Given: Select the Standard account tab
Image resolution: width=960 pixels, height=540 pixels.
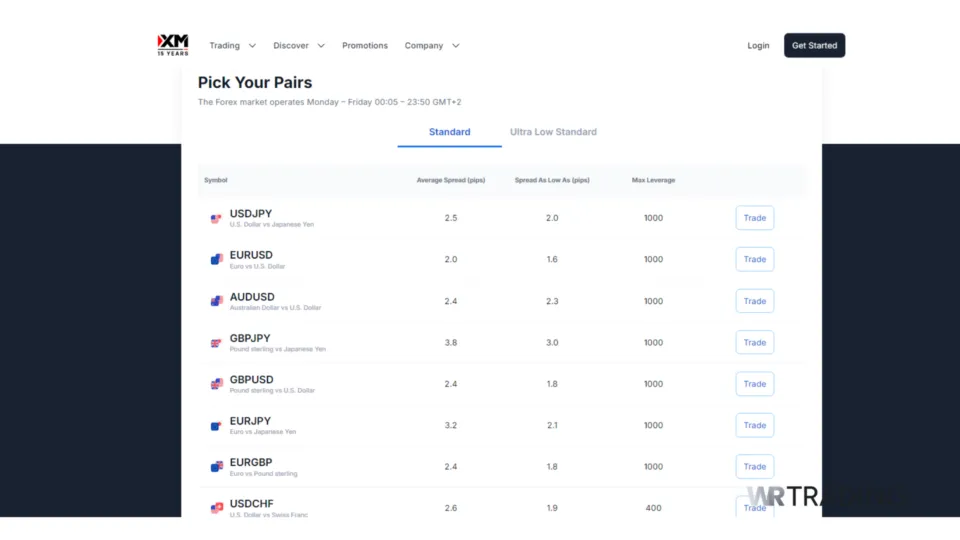Looking at the screenshot, I should [450, 132].
